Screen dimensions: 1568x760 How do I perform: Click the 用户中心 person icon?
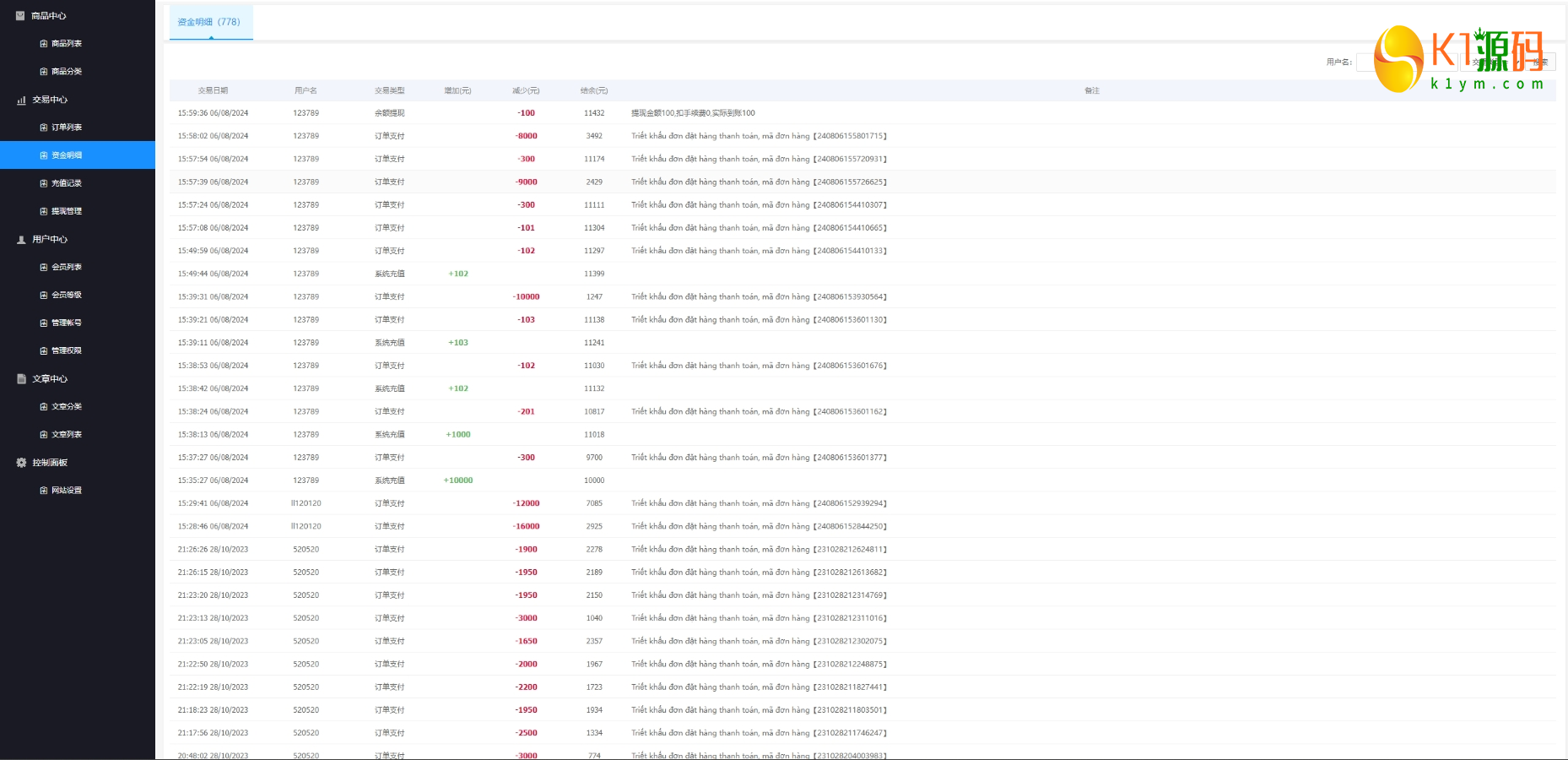21,240
